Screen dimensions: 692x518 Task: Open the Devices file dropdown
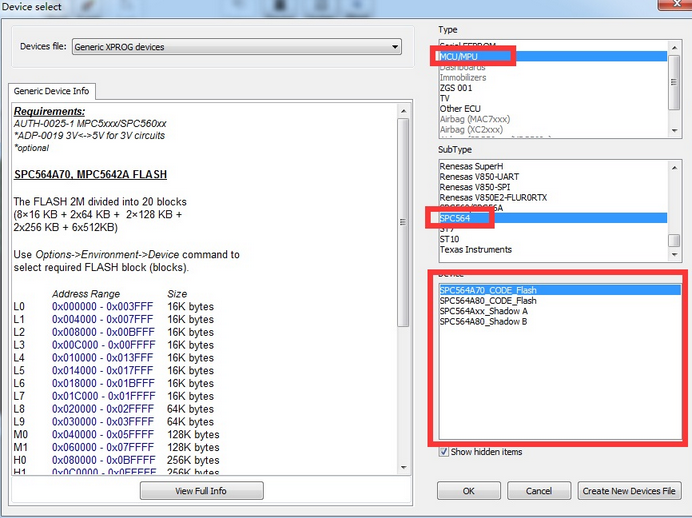(x=237, y=47)
